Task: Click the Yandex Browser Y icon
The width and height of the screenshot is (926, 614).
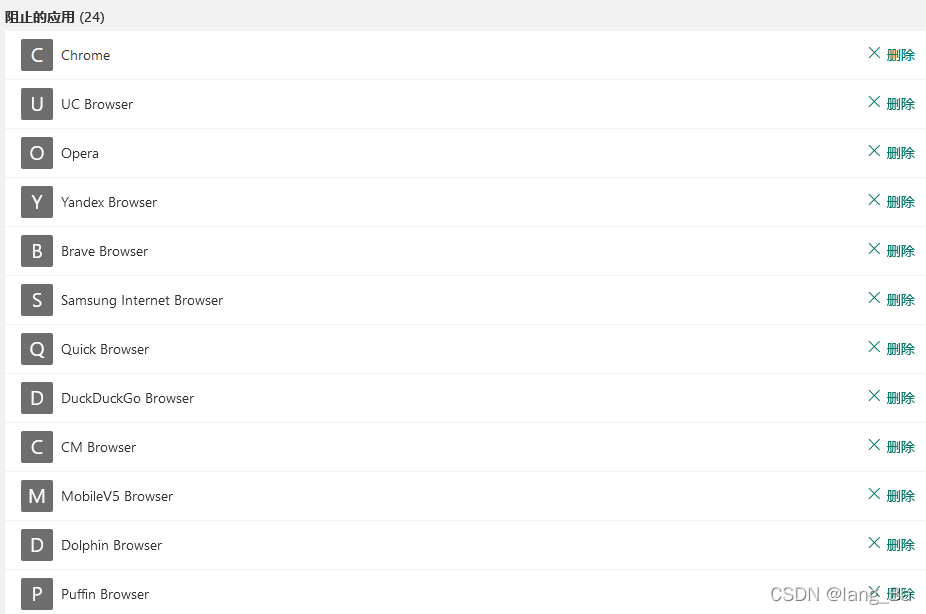Action: 37,202
